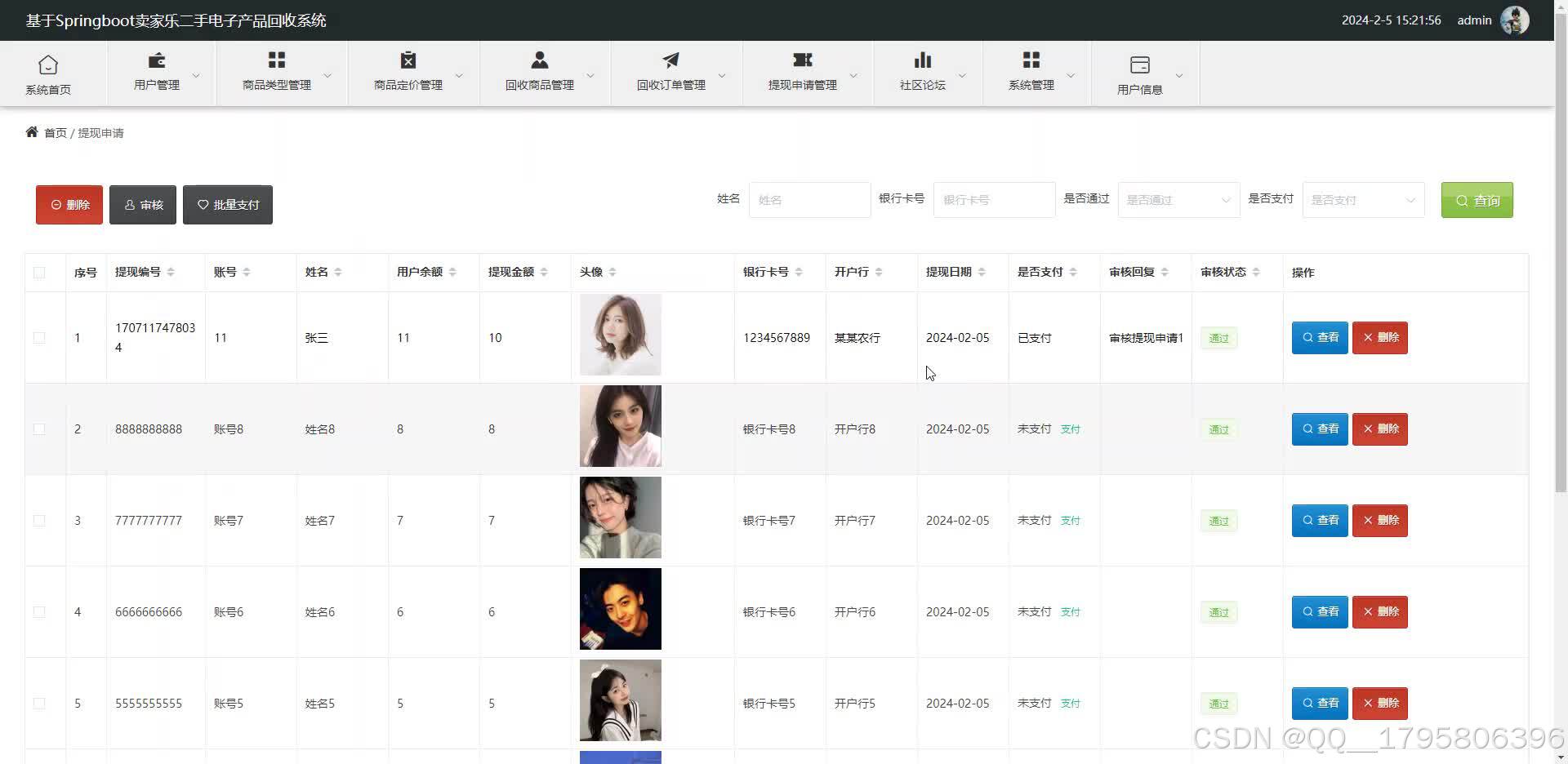The width and height of the screenshot is (1568, 764).
Task: Click the 姓名 search input field
Action: point(810,200)
